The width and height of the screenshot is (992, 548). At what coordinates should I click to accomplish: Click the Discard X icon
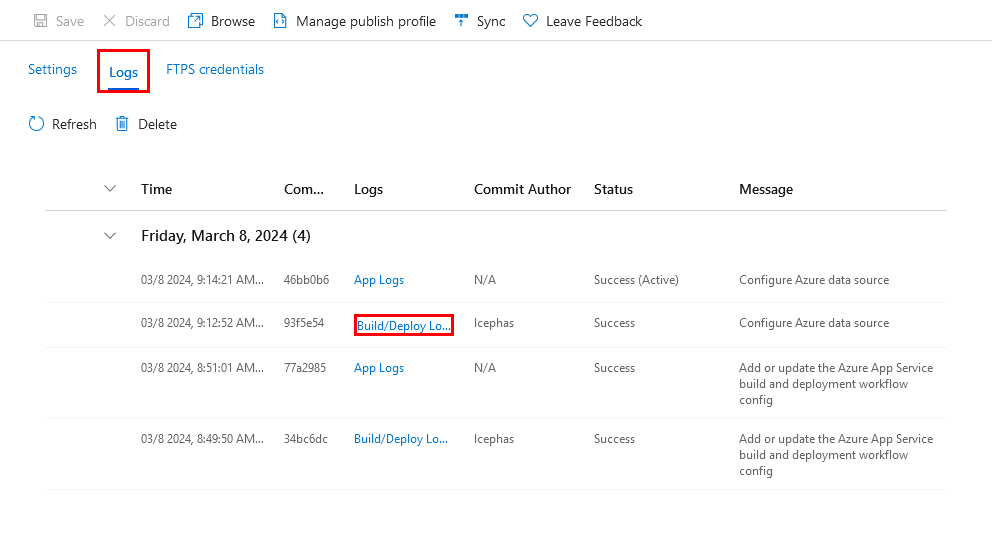pyautogui.click(x=109, y=21)
